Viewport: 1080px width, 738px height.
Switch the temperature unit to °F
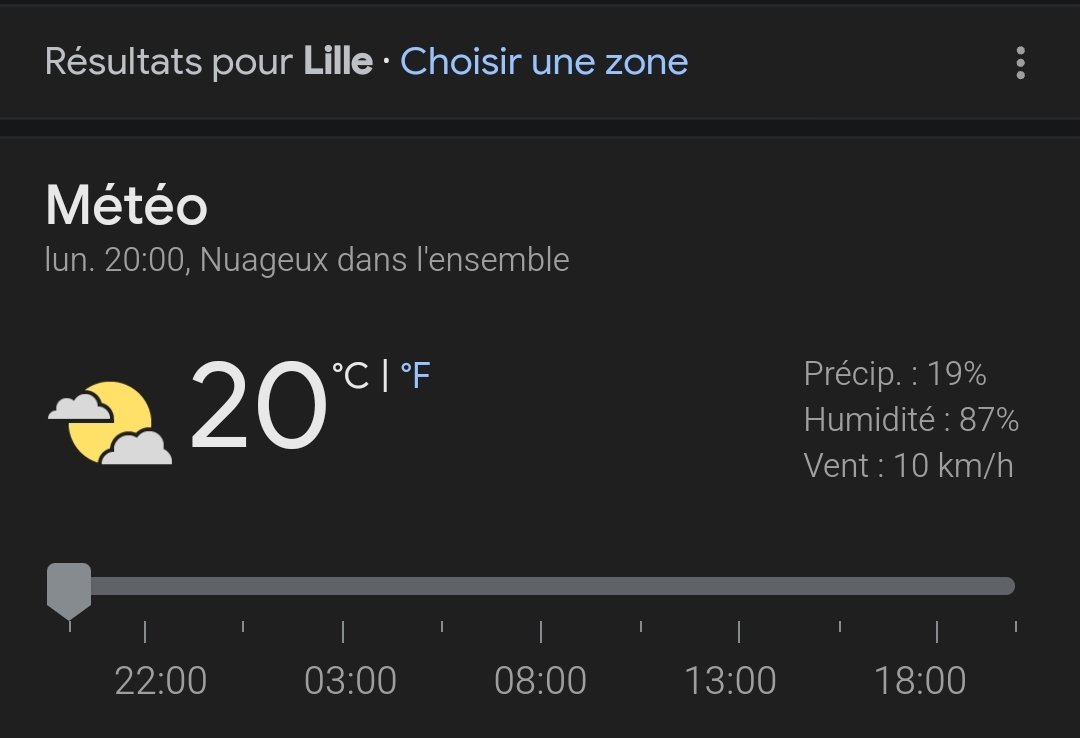pos(415,377)
